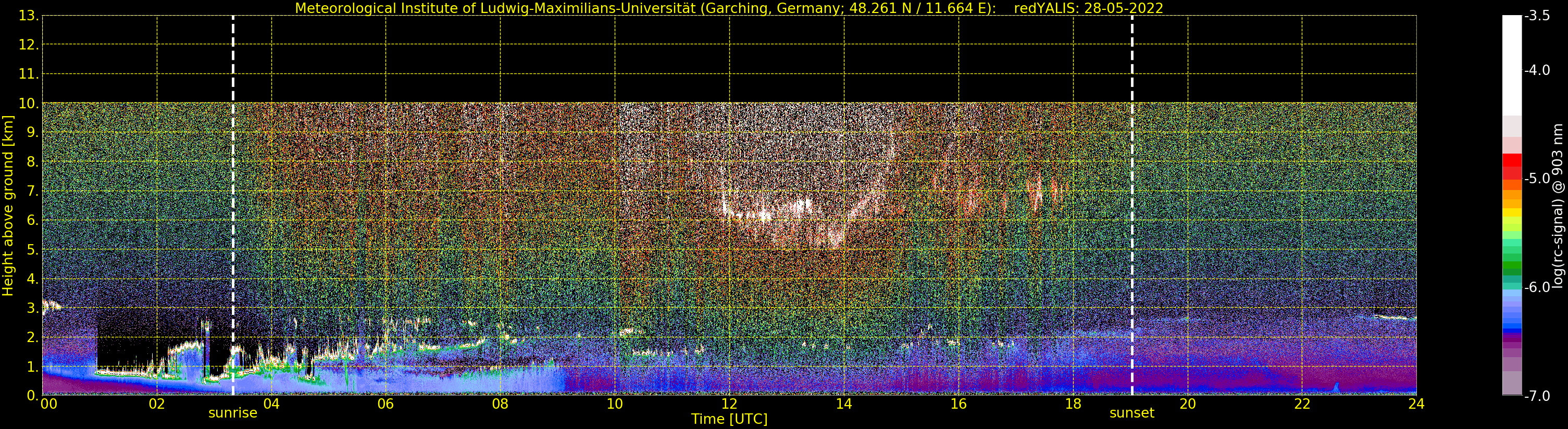The image size is (1568, 429).
Task: Click the log(rc-signal) @ 903 nm label
Action: tap(1558, 206)
